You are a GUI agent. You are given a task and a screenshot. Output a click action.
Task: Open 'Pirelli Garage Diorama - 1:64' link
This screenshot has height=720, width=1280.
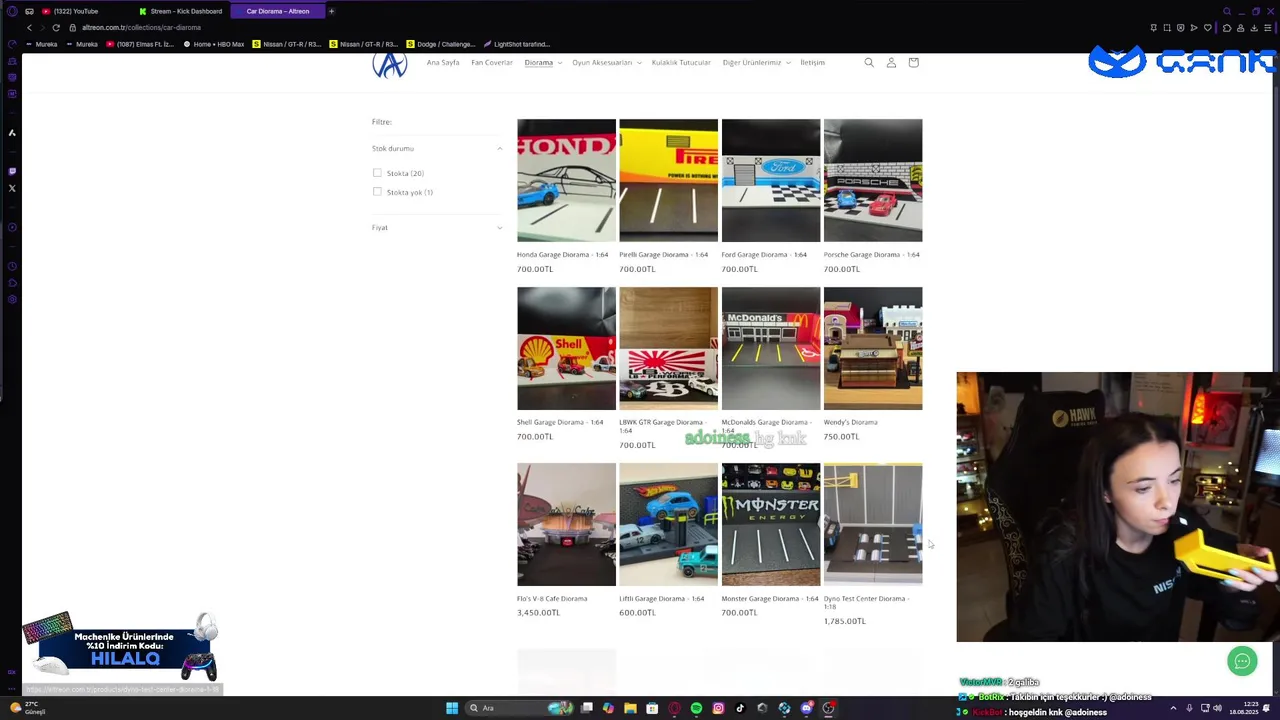[663, 255]
